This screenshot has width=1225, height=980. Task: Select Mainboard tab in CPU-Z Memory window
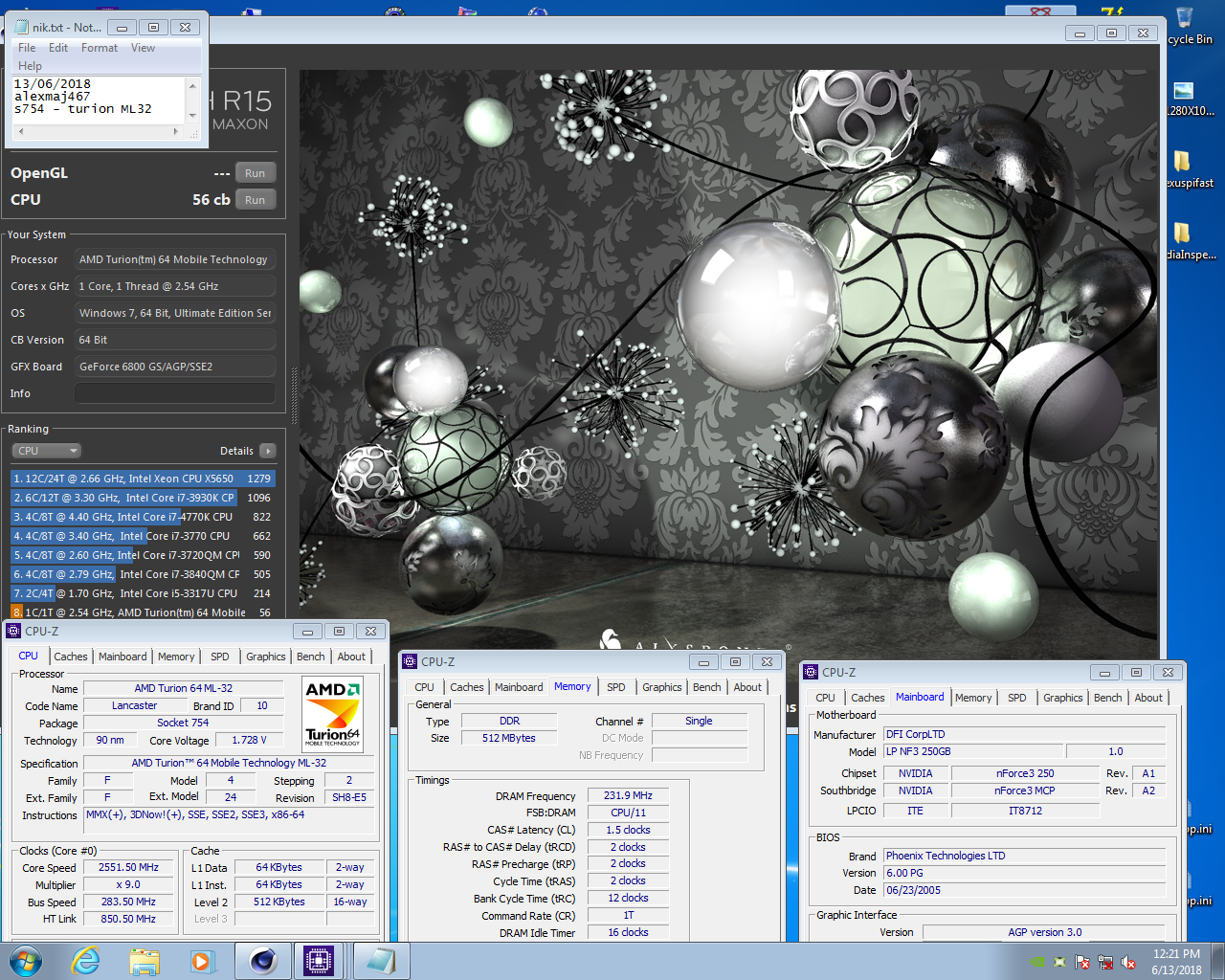519,687
